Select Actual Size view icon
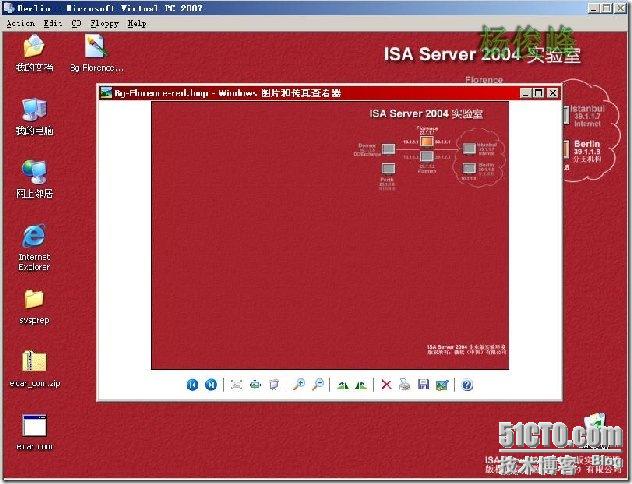 (x=256, y=385)
